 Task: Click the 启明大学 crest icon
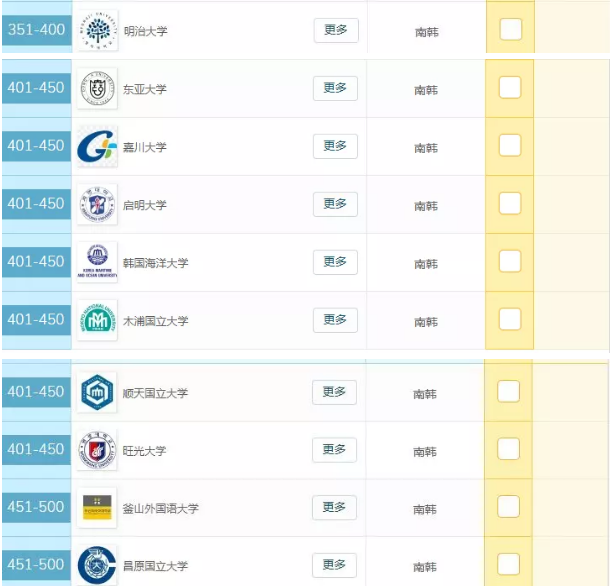click(x=97, y=204)
